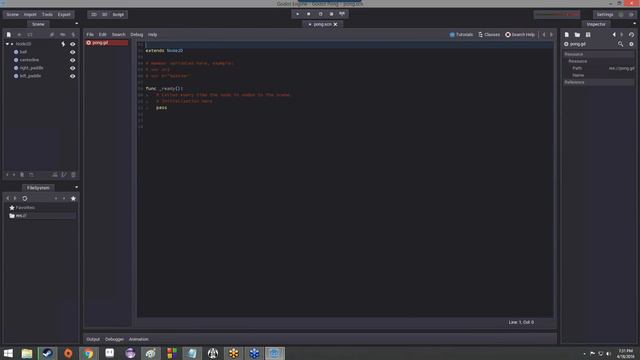Go to next script help page
This screenshot has height=360, width=640.
click(551, 35)
